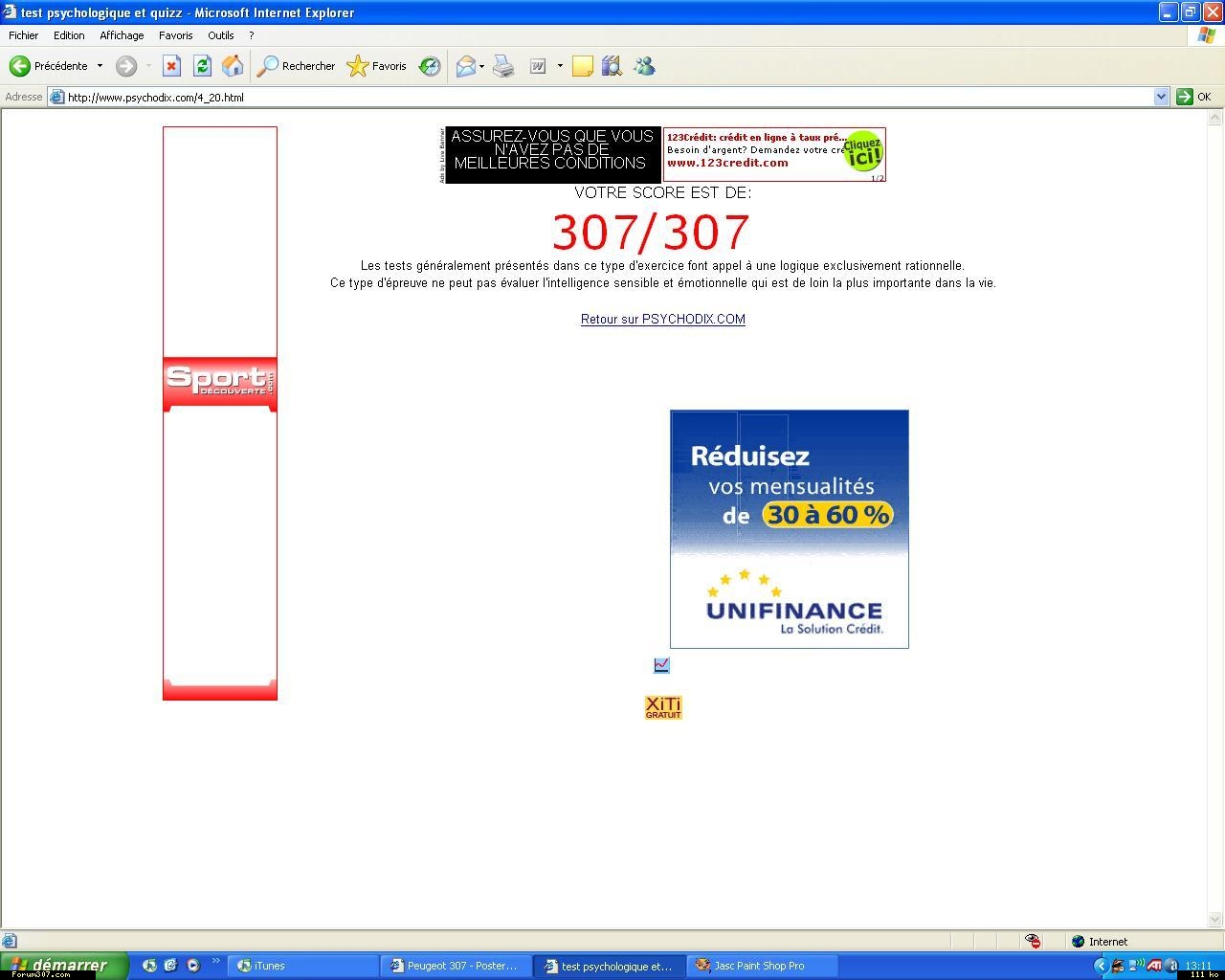The height and width of the screenshot is (980, 1225).
Task: Open the Unifinance advertisement banner
Action: click(x=789, y=529)
